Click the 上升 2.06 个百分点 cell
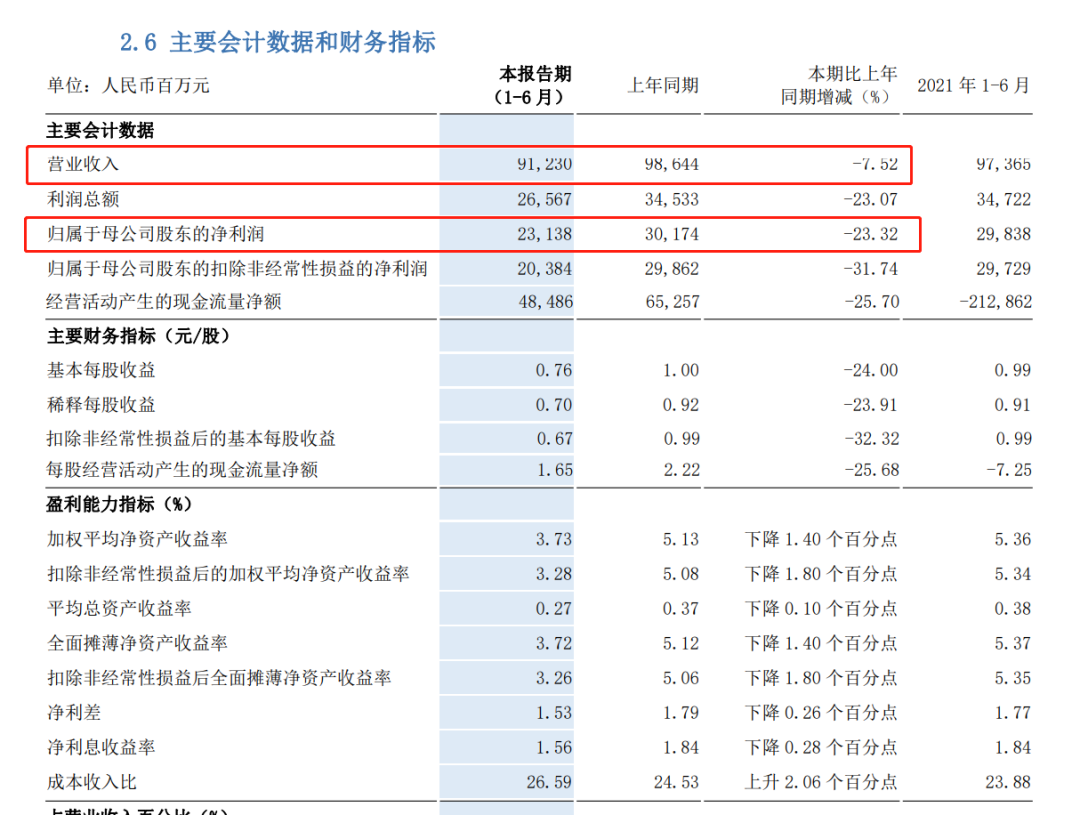The height and width of the screenshot is (815, 1080). (x=821, y=783)
